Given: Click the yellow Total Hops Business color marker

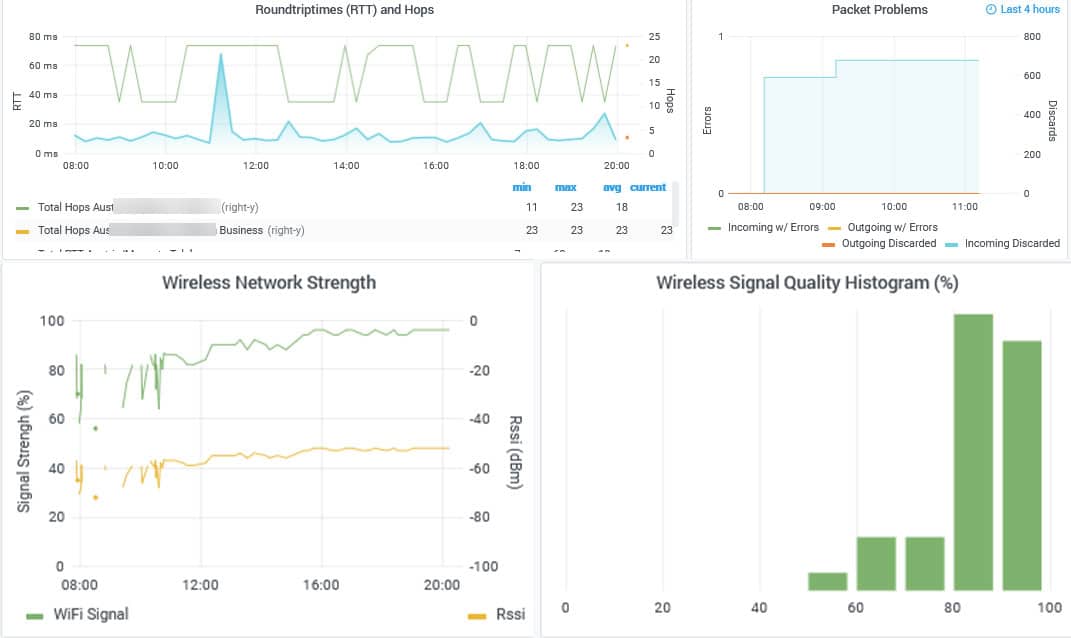Looking at the screenshot, I should pyautogui.click(x=23, y=230).
